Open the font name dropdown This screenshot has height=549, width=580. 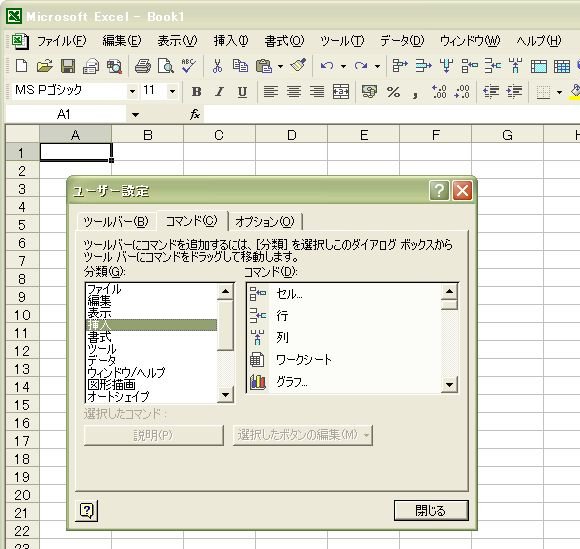click(x=132, y=91)
